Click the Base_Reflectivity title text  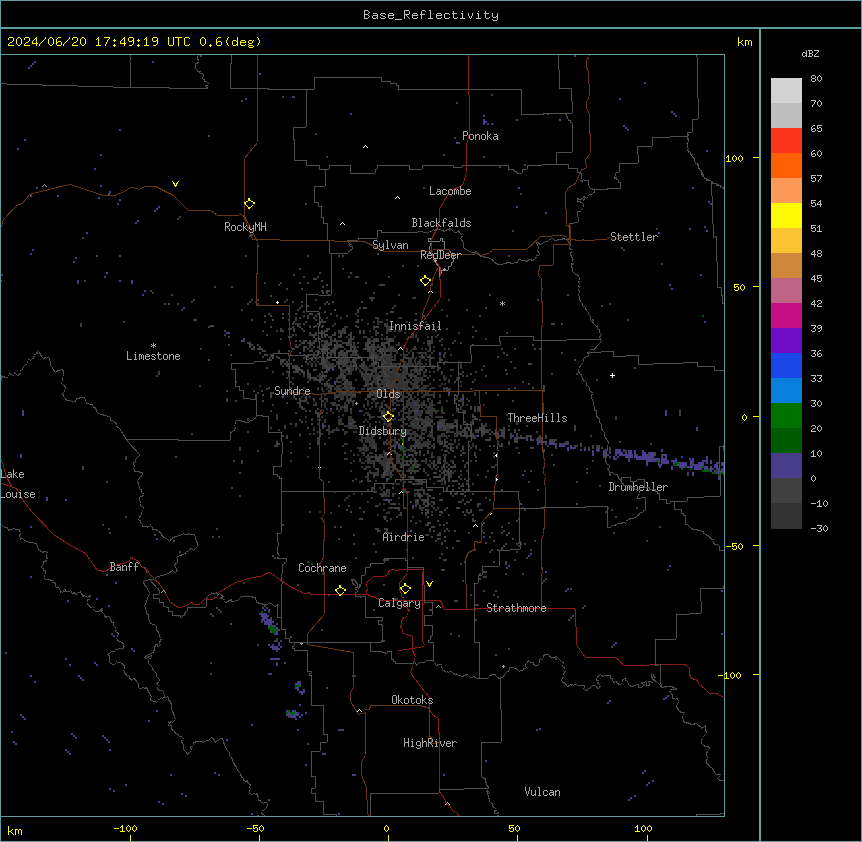(x=431, y=15)
